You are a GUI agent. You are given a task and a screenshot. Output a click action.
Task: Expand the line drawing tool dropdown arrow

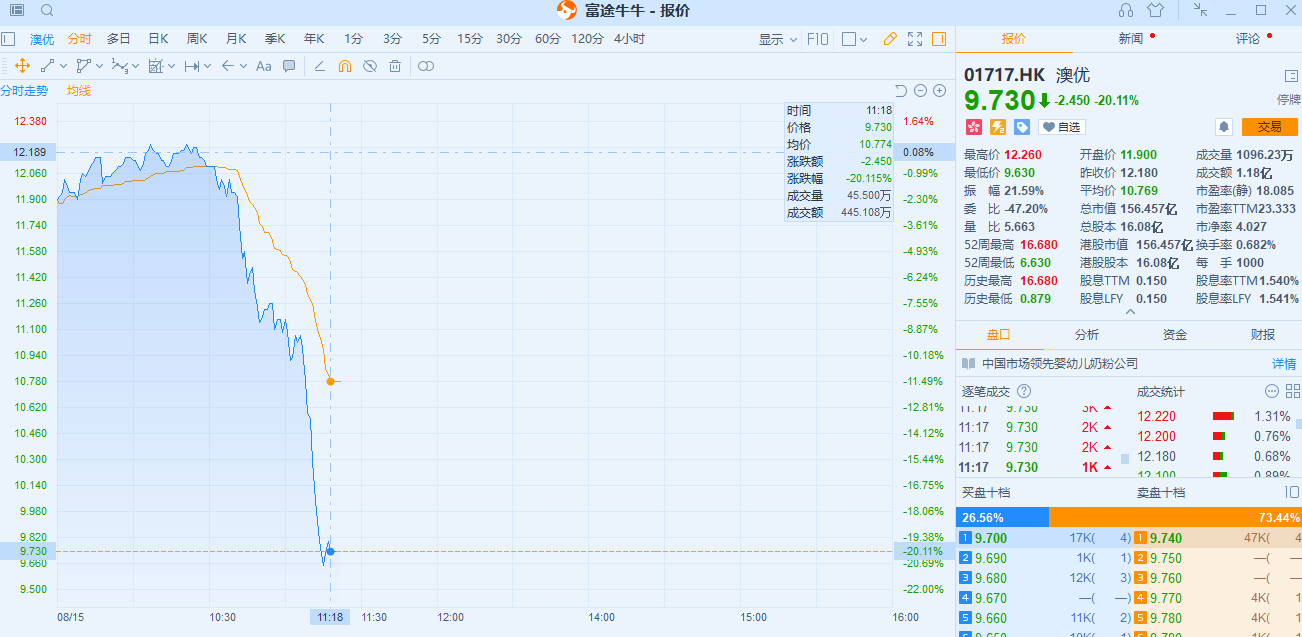click(x=64, y=66)
